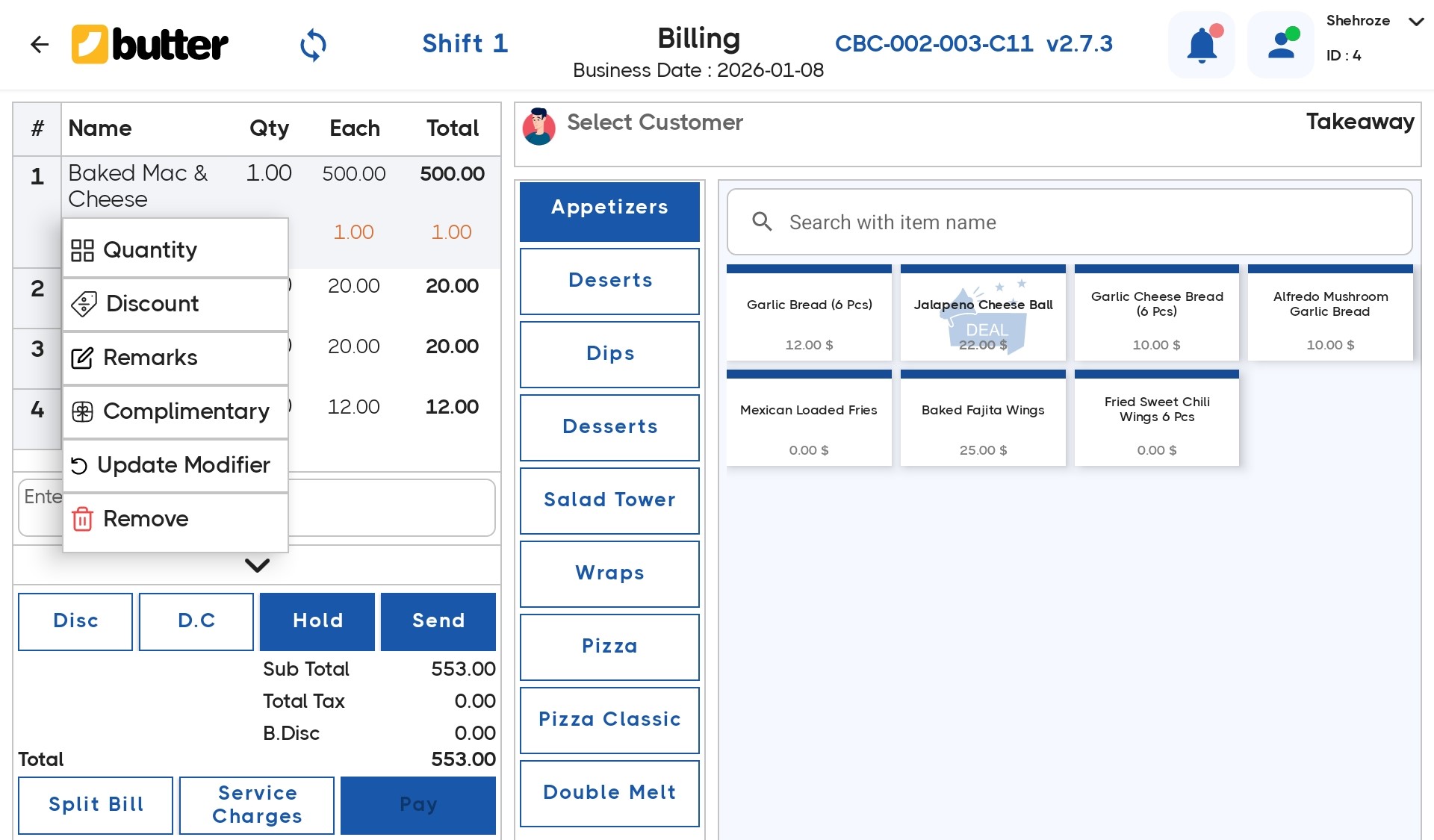Image resolution: width=1434 pixels, height=840 pixels.
Task: Add Jalapeno Cheese Ball to the order
Action: pos(983,314)
